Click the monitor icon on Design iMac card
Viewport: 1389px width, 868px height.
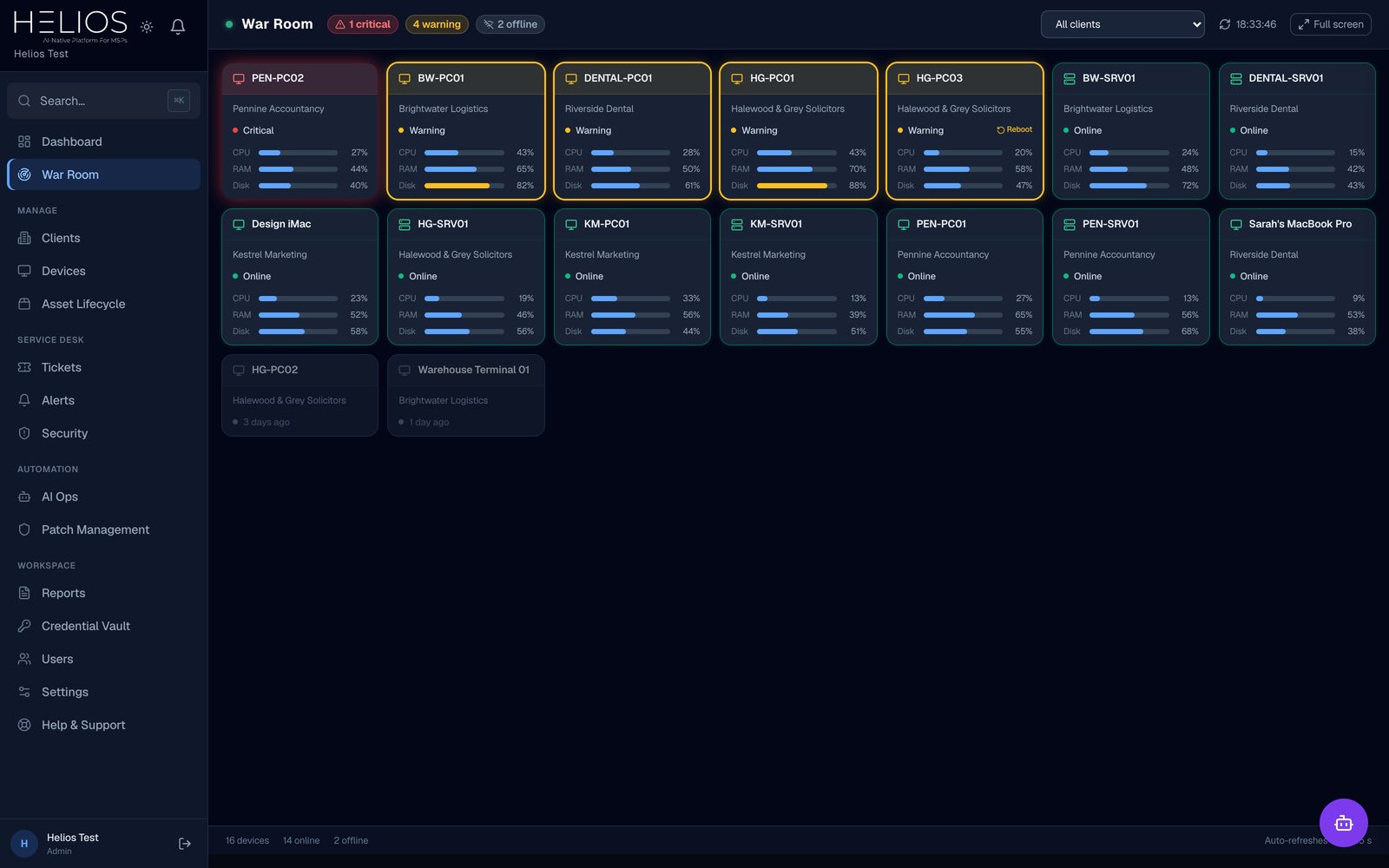pos(239,224)
